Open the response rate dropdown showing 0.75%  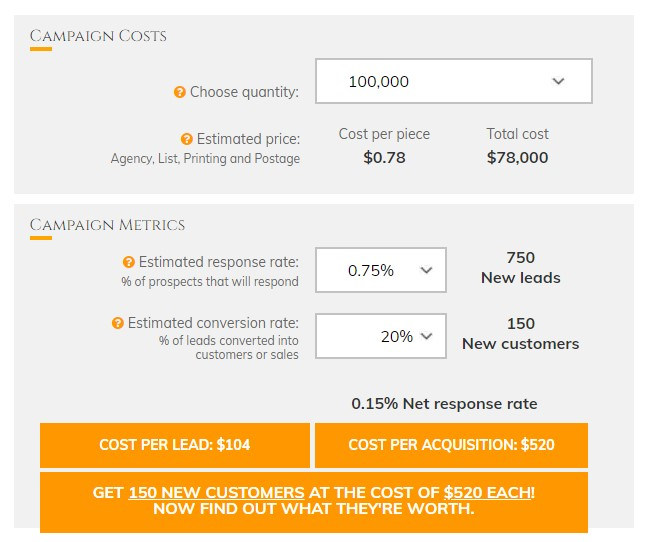[381, 270]
